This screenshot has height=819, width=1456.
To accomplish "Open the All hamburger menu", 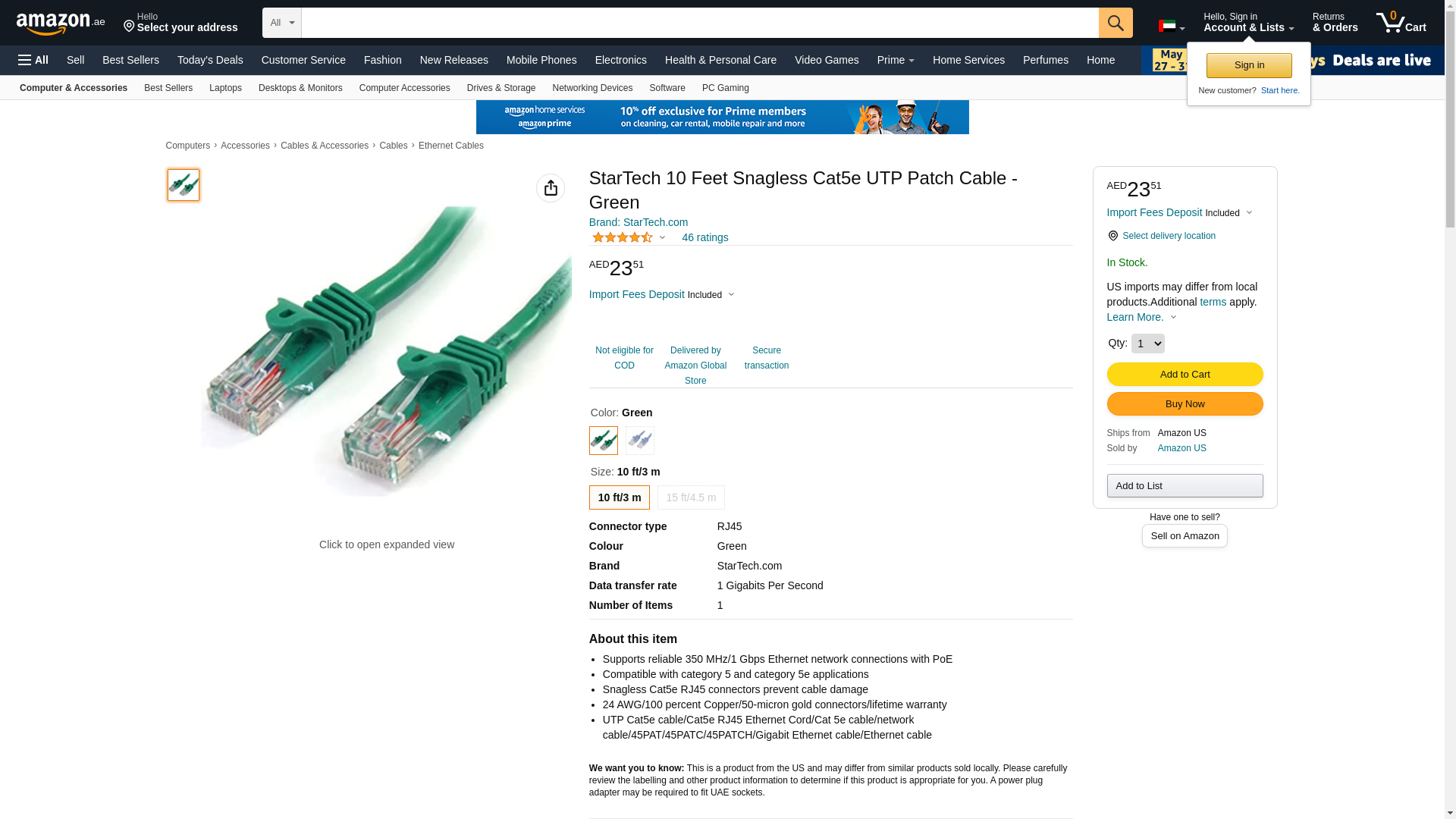I will [33, 60].
